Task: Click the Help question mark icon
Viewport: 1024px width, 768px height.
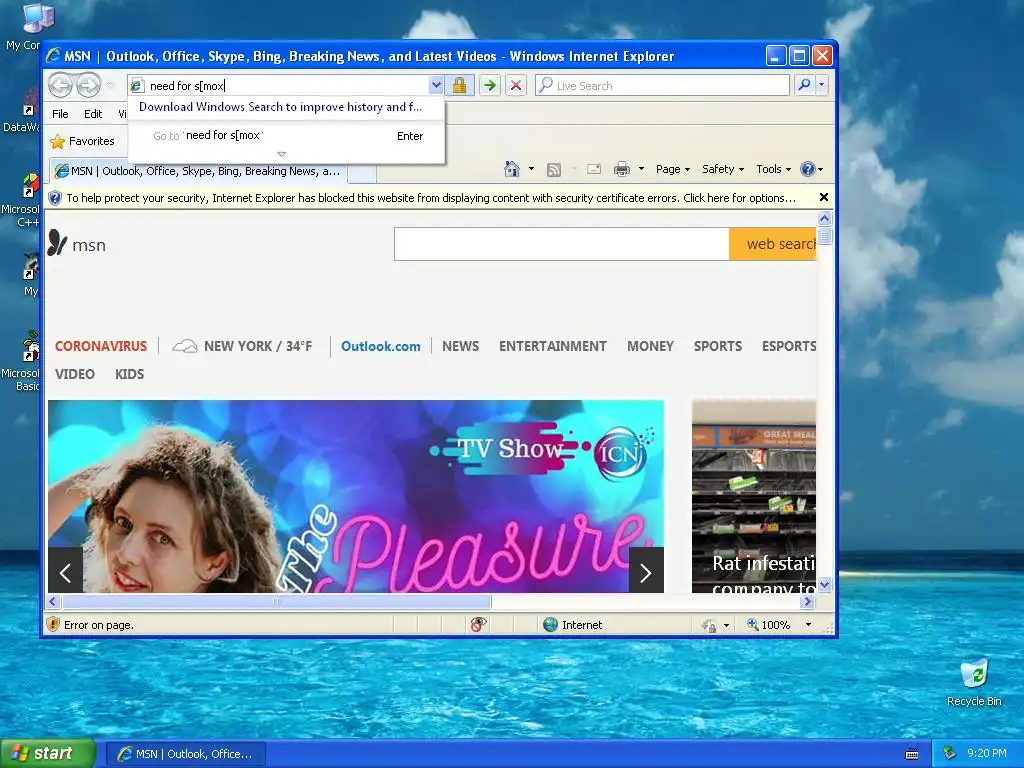Action: pyautogui.click(x=808, y=169)
